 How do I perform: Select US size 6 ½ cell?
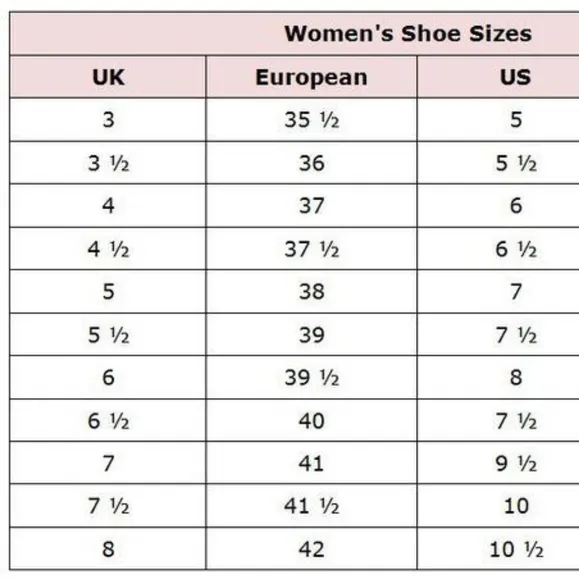(x=498, y=249)
